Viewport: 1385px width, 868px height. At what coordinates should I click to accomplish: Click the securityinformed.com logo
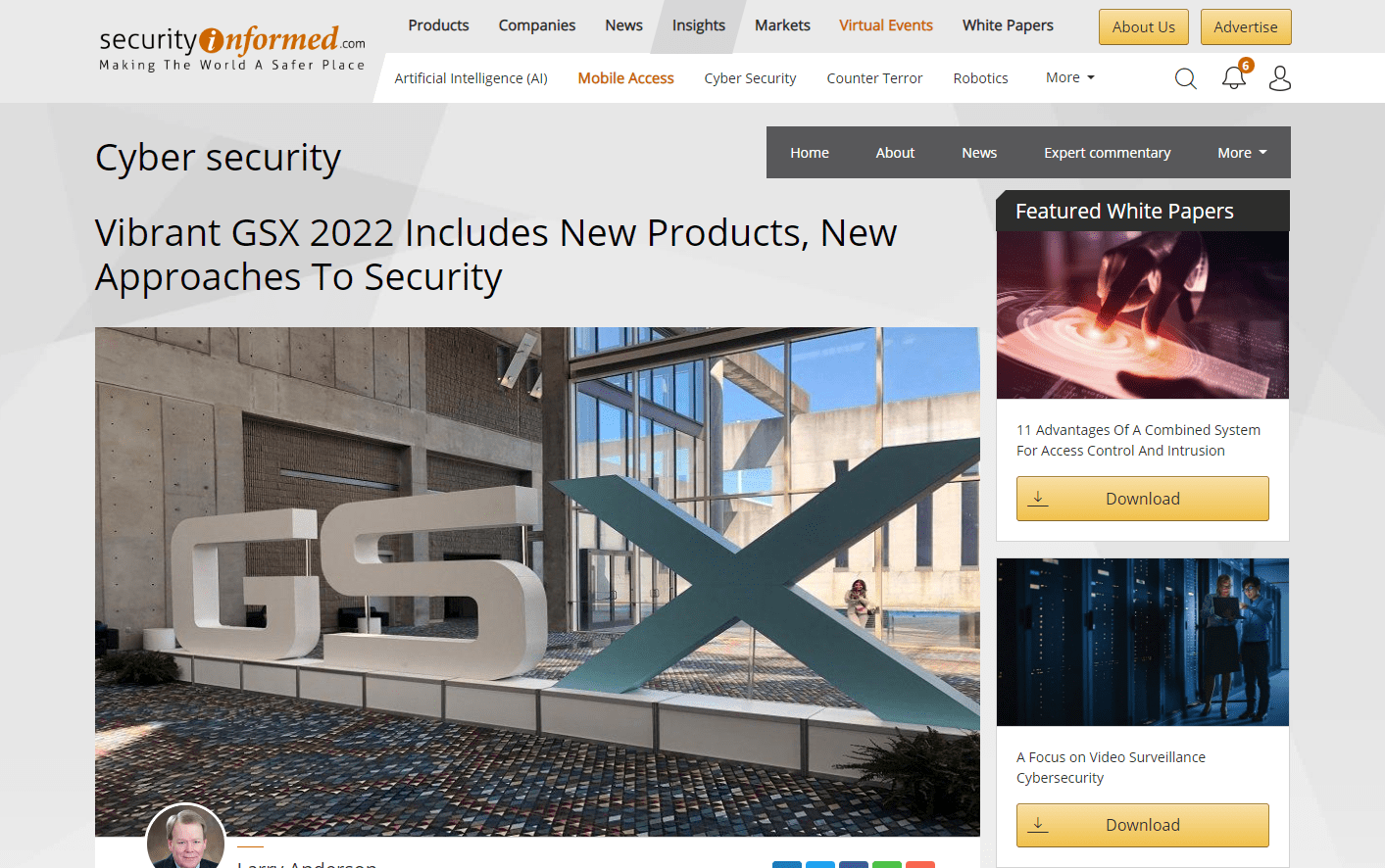(x=232, y=49)
